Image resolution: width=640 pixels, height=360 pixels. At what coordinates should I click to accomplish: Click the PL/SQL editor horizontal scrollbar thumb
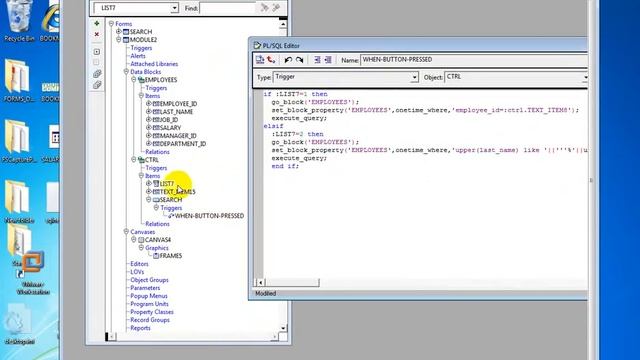[292, 282]
